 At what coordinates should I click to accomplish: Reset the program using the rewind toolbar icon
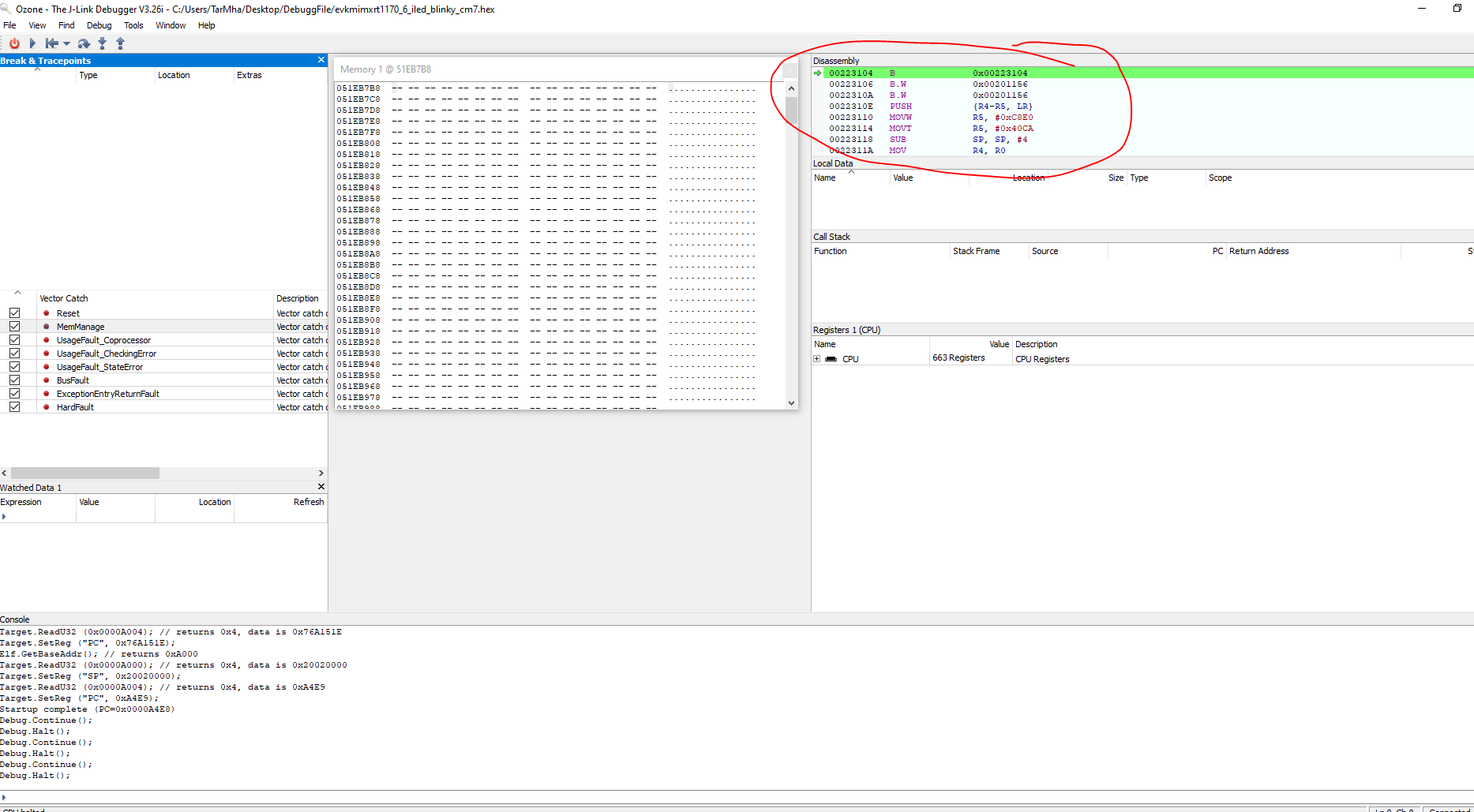tap(53, 43)
